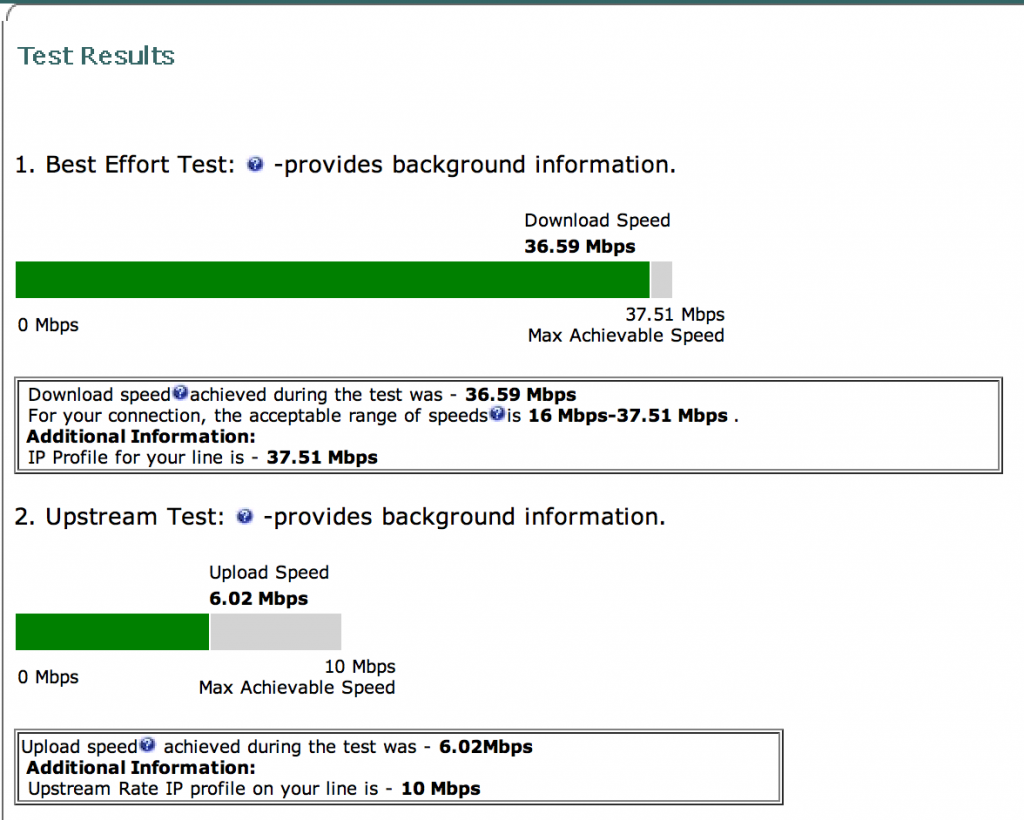Click the '0 Mbps' label under download bar
The height and width of the screenshot is (820, 1024).
(48, 325)
